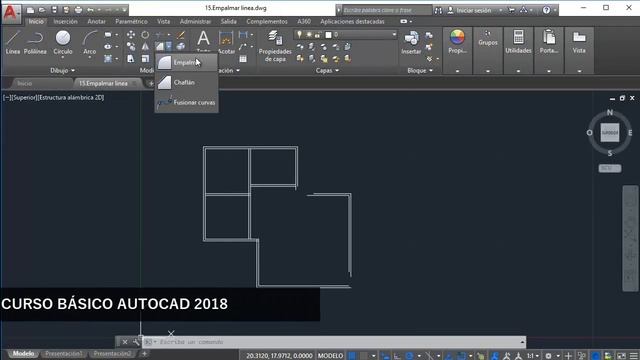
Task: Toggle MODELO space in status bar
Action: [x=330, y=356]
